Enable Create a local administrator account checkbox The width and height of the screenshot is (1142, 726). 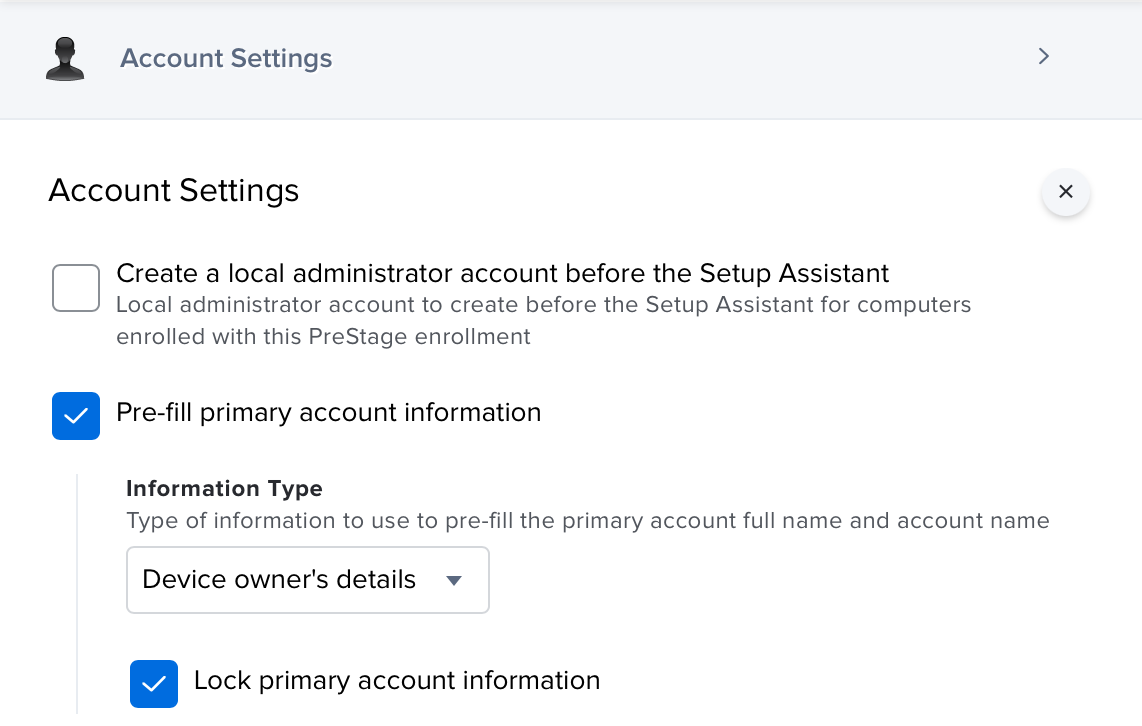coord(76,288)
